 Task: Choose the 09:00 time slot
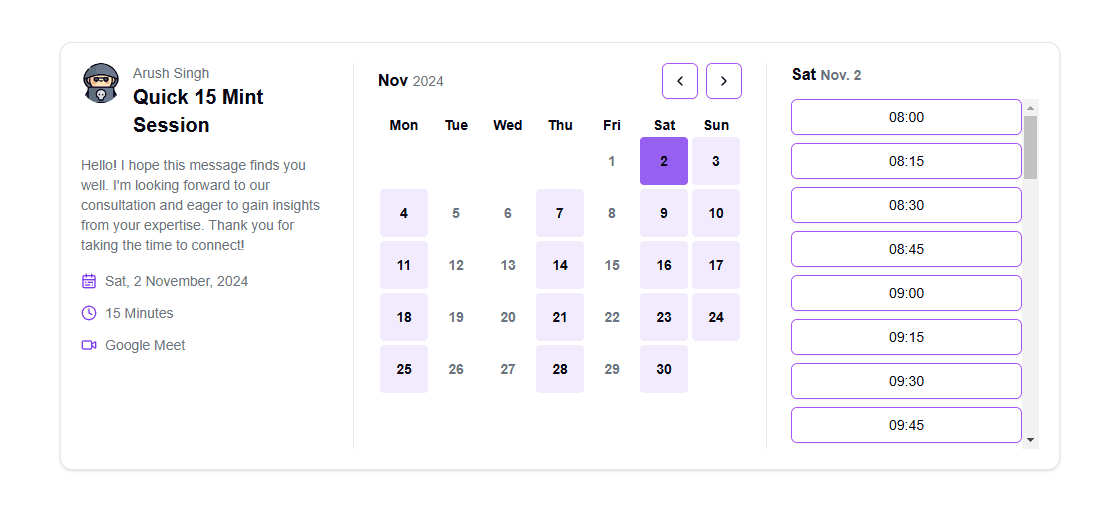coord(906,293)
